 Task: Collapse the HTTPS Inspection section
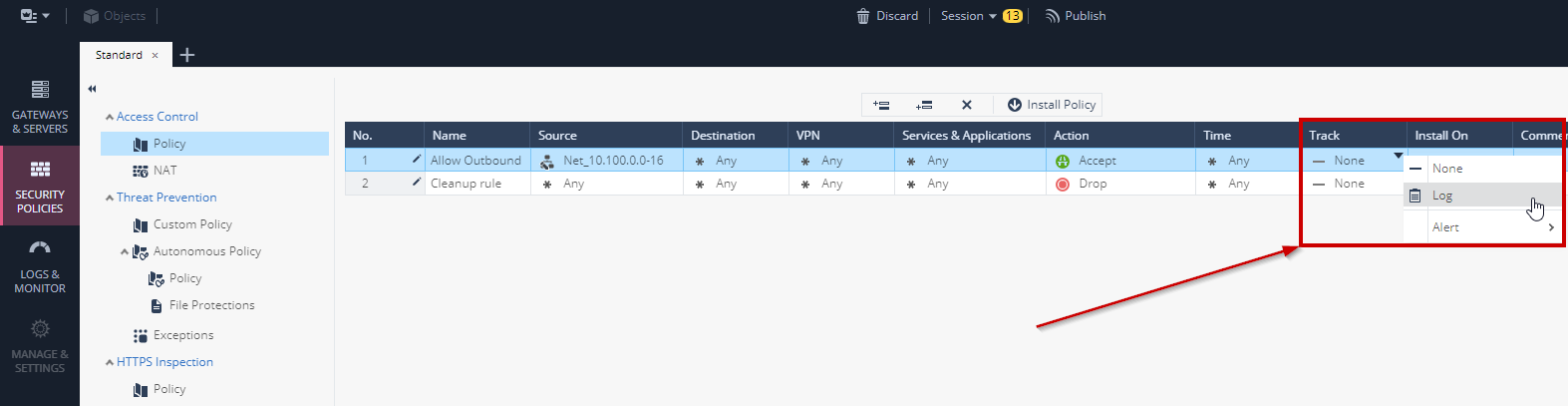point(110,363)
